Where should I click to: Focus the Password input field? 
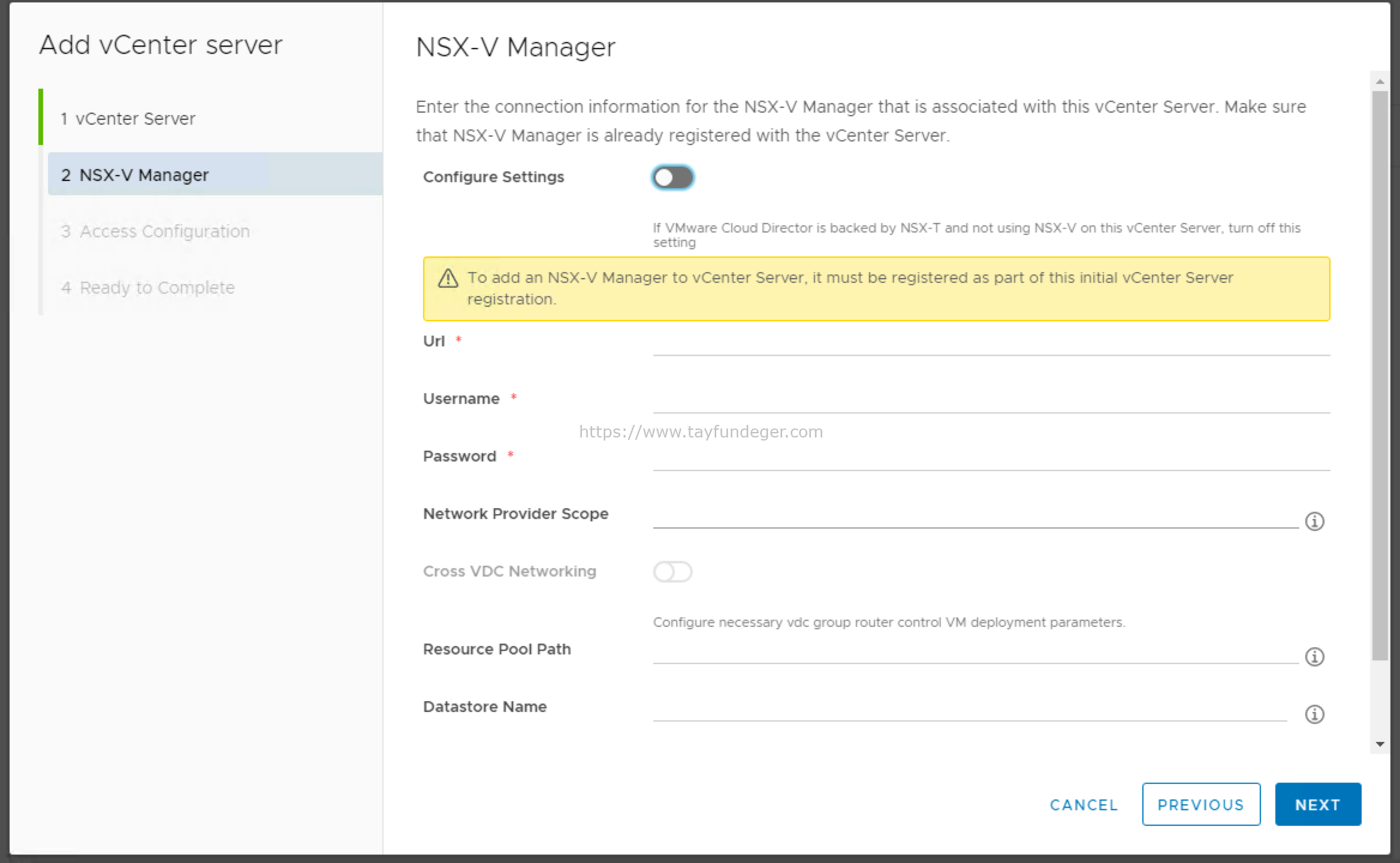pyautogui.click(x=991, y=457)
